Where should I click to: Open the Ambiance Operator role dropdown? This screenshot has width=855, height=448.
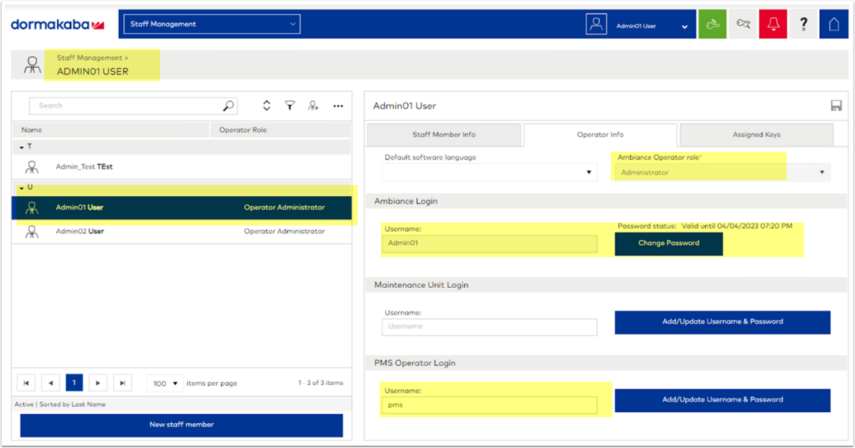click(721, 173)
